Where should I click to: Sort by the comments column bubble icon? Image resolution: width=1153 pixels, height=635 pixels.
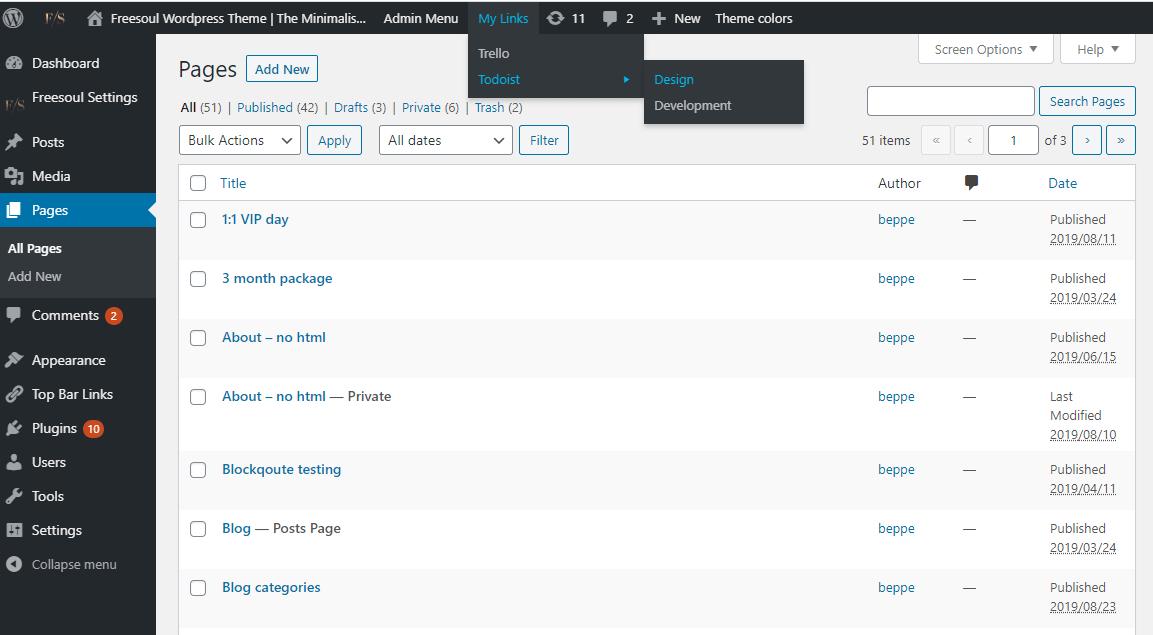(x=971, y=182)
